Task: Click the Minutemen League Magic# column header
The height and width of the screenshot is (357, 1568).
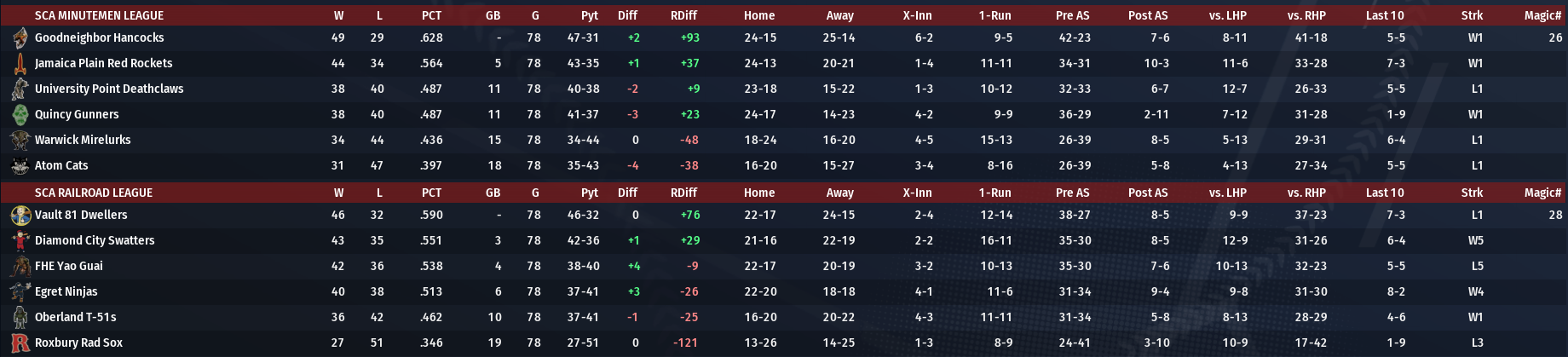Action: [x=1542, y=15]
